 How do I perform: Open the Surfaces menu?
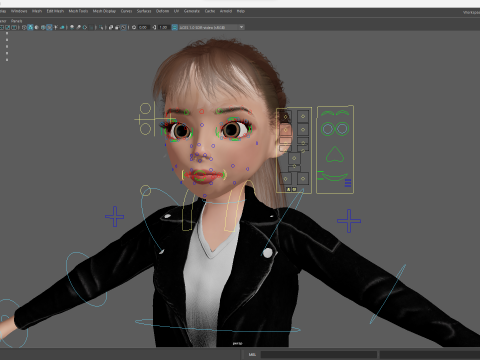pos(144,11)
